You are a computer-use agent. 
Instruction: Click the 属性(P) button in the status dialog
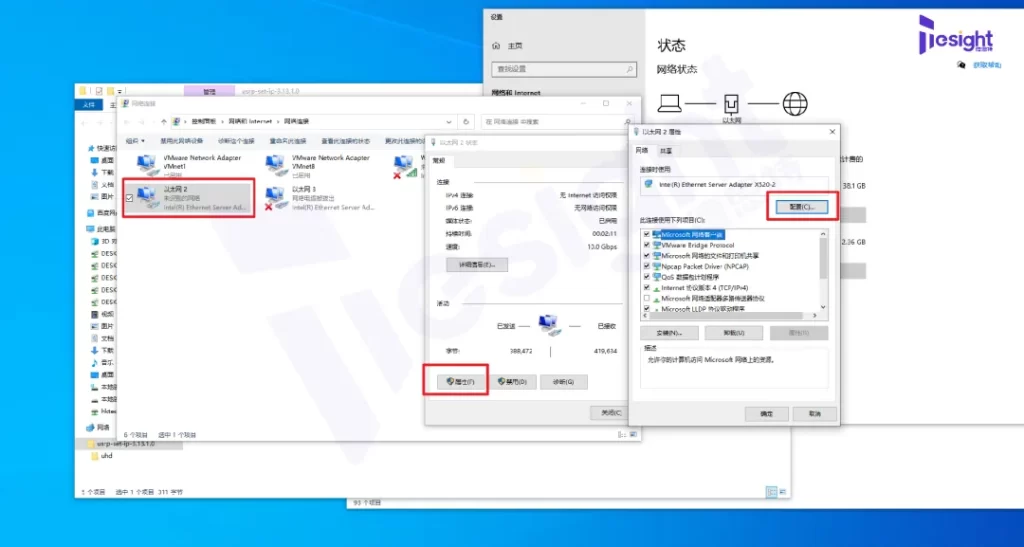tap(459, 382)
